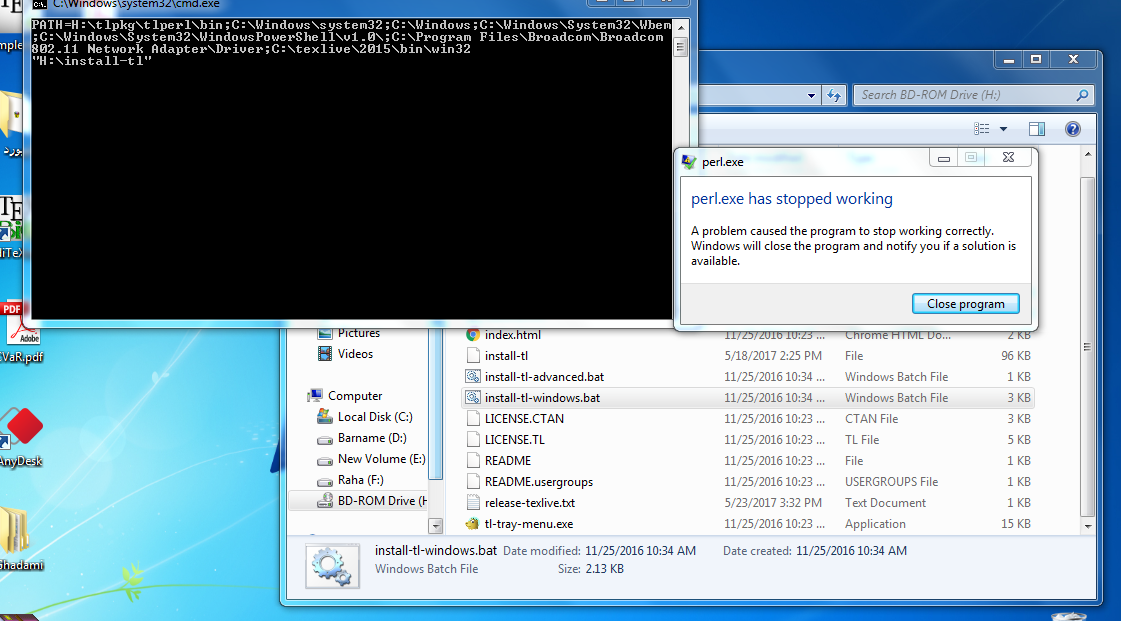This screenshot has width=1121, height=621.
Task: Click the magnifier icon in the search box
Action: pos(1082,95)
